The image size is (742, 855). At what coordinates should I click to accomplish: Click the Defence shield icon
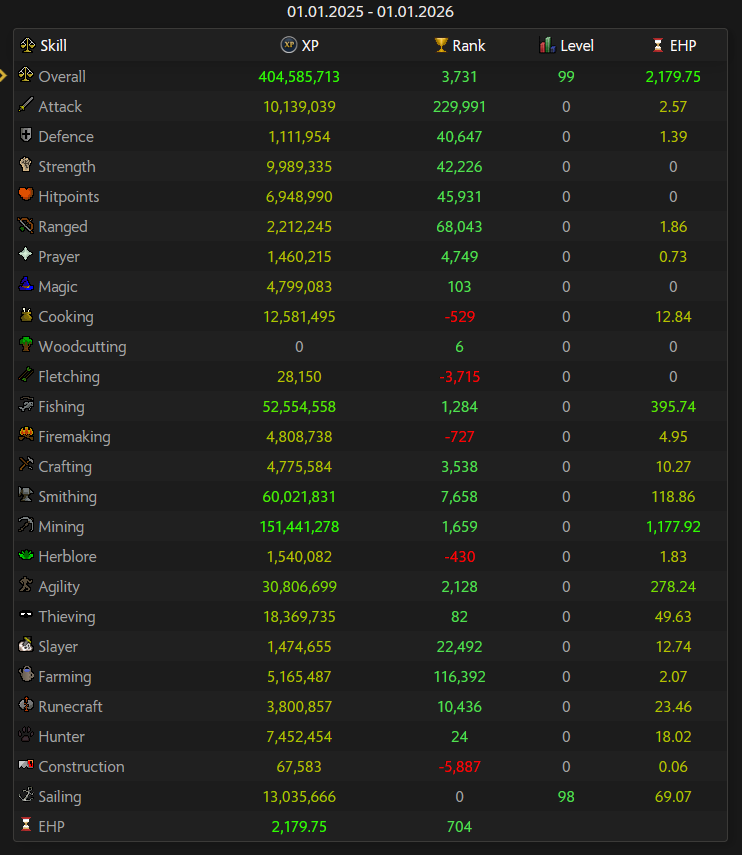coord(26,134)
